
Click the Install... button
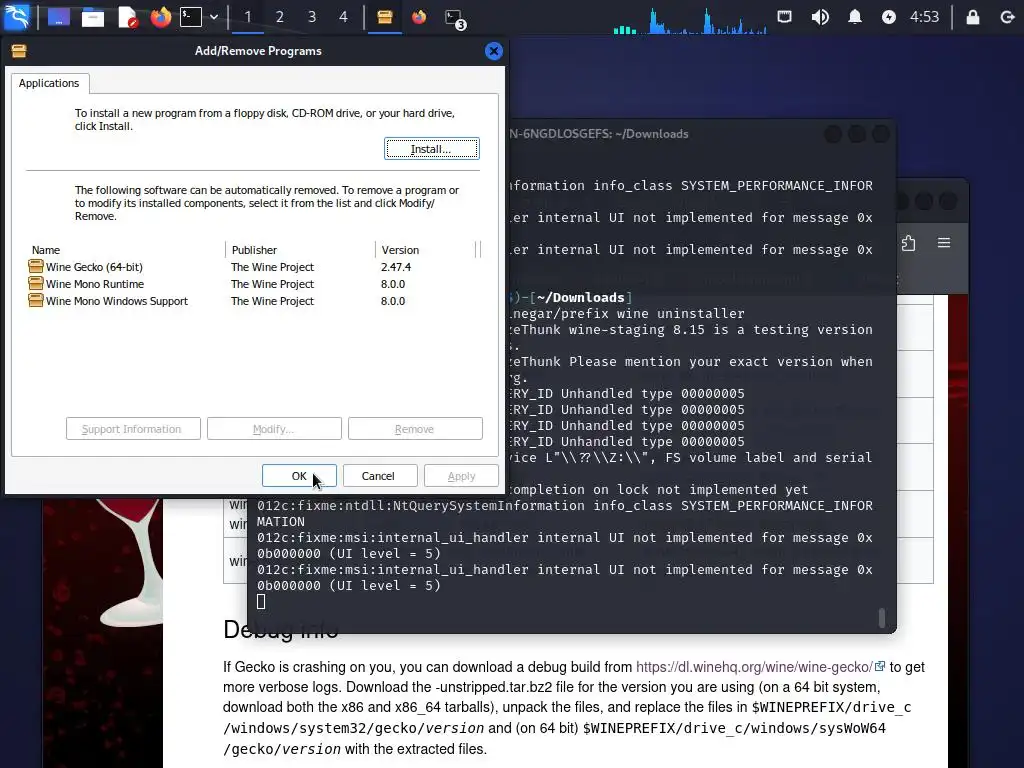pos(431,149)
